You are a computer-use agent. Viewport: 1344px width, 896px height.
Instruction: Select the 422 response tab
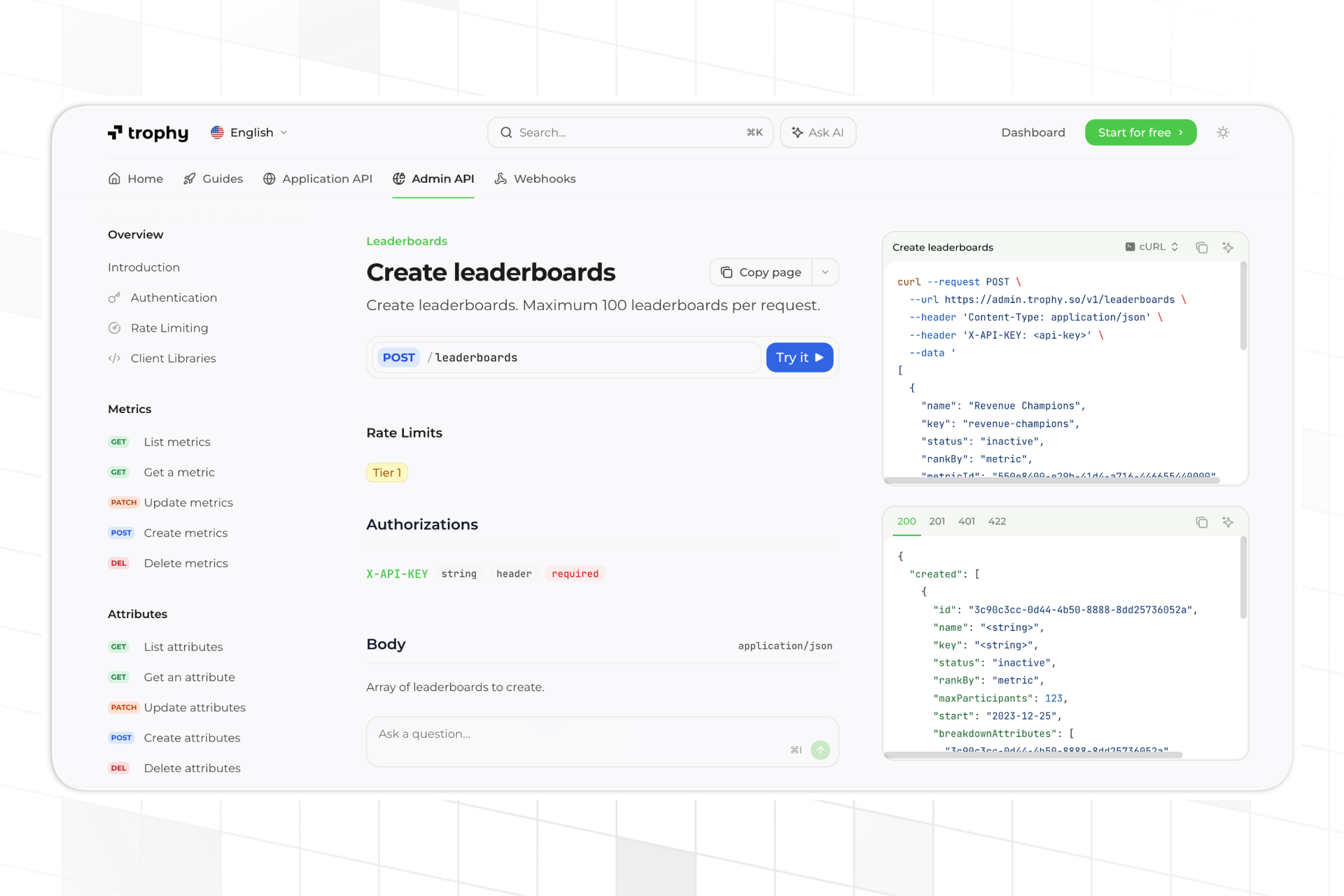(x=997, y=521)
